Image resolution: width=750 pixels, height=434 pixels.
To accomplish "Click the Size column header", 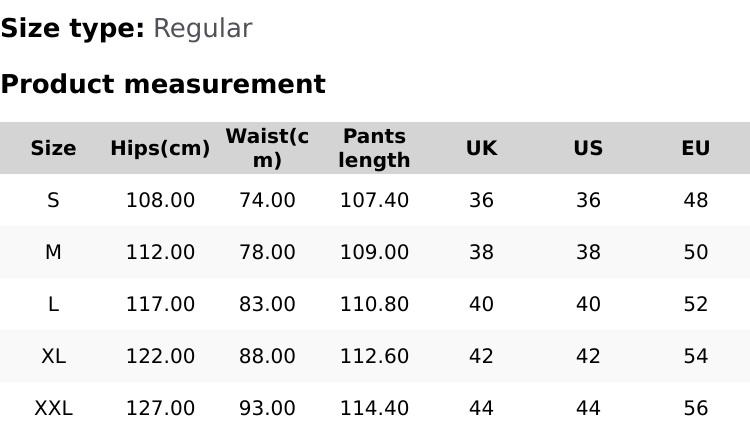I will click(x=53, y=149).
